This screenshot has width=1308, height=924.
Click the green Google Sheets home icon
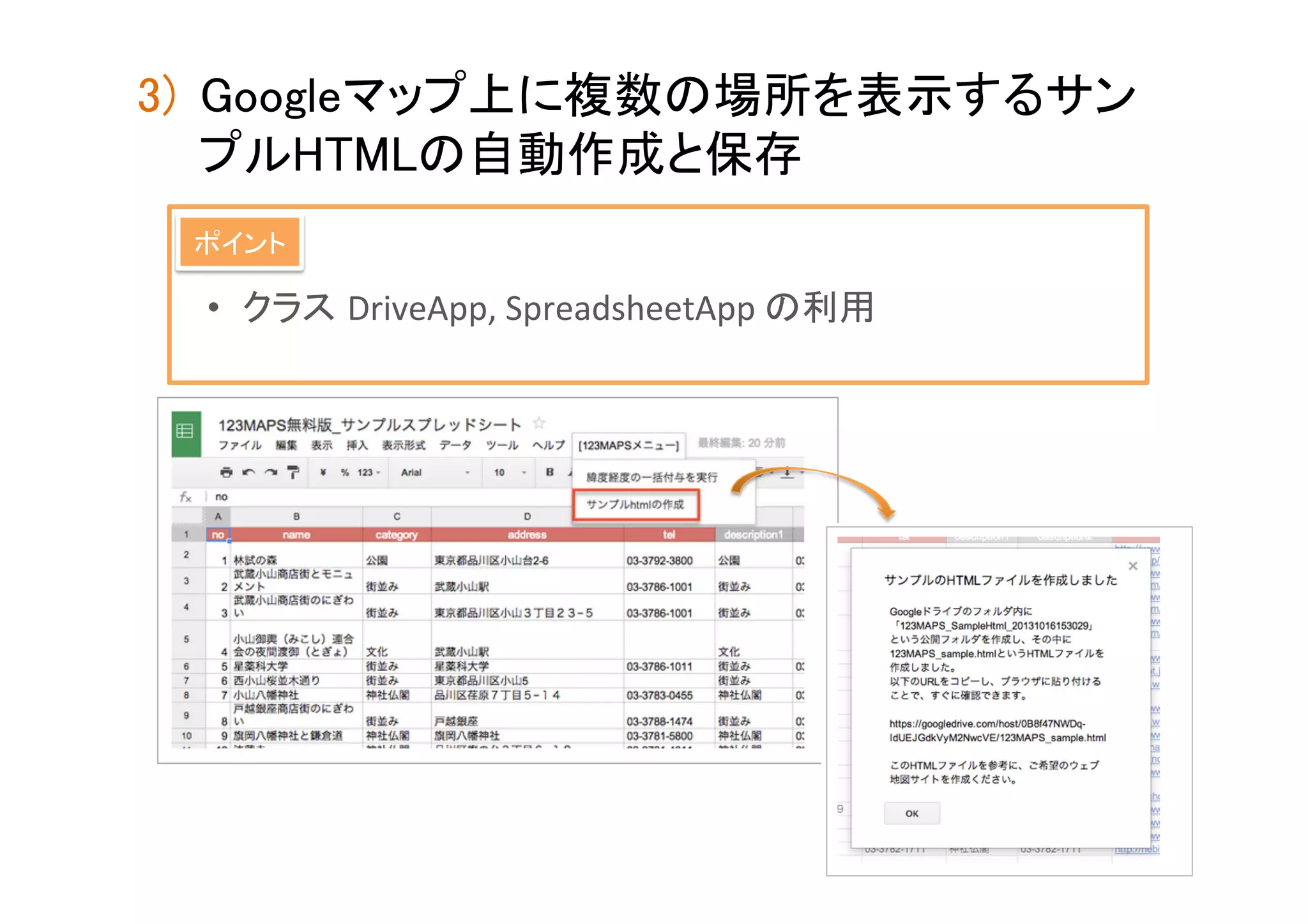tap(186, 434)
